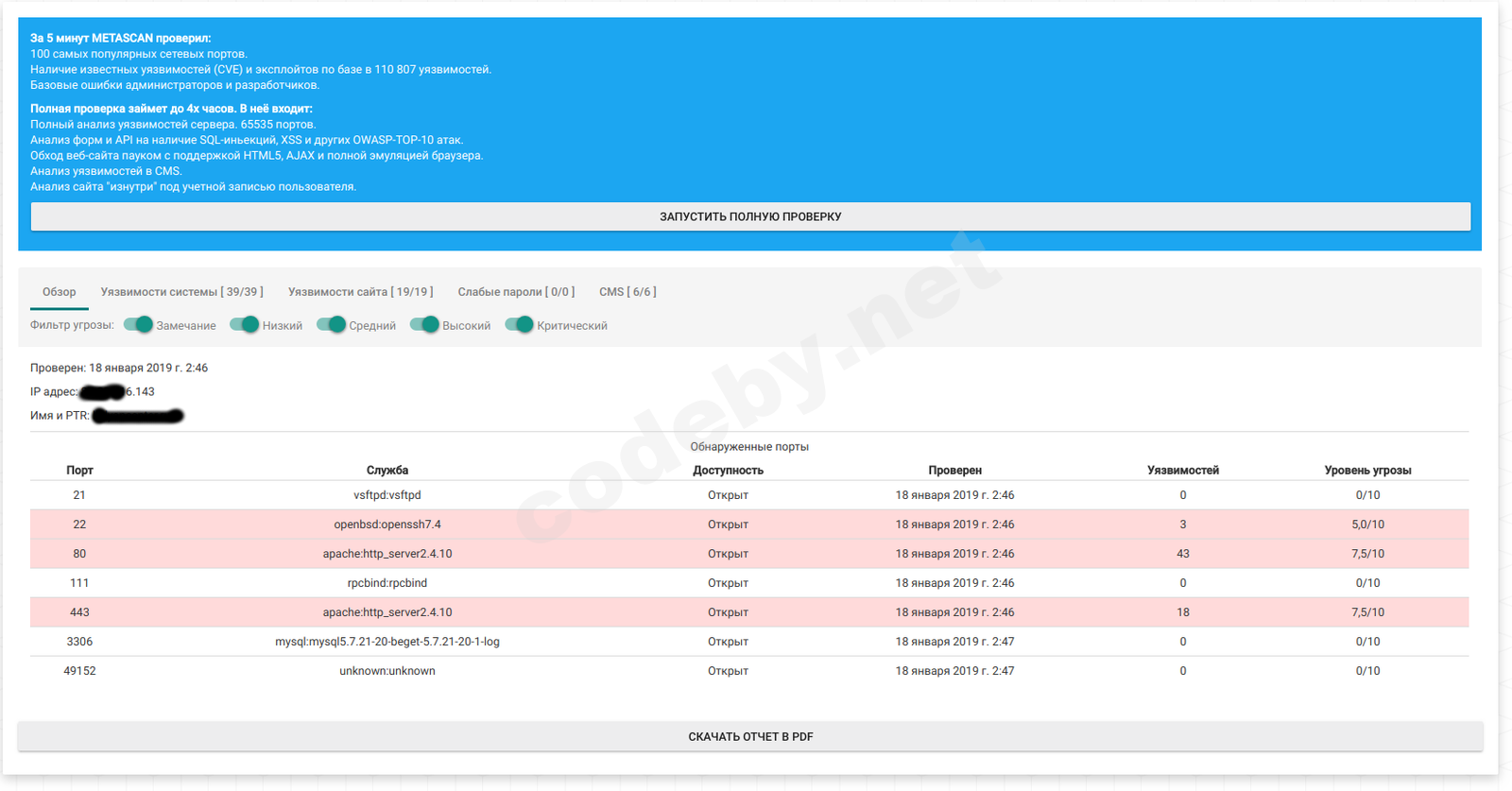Click the Проверен date line above the table

click(119, 369)
